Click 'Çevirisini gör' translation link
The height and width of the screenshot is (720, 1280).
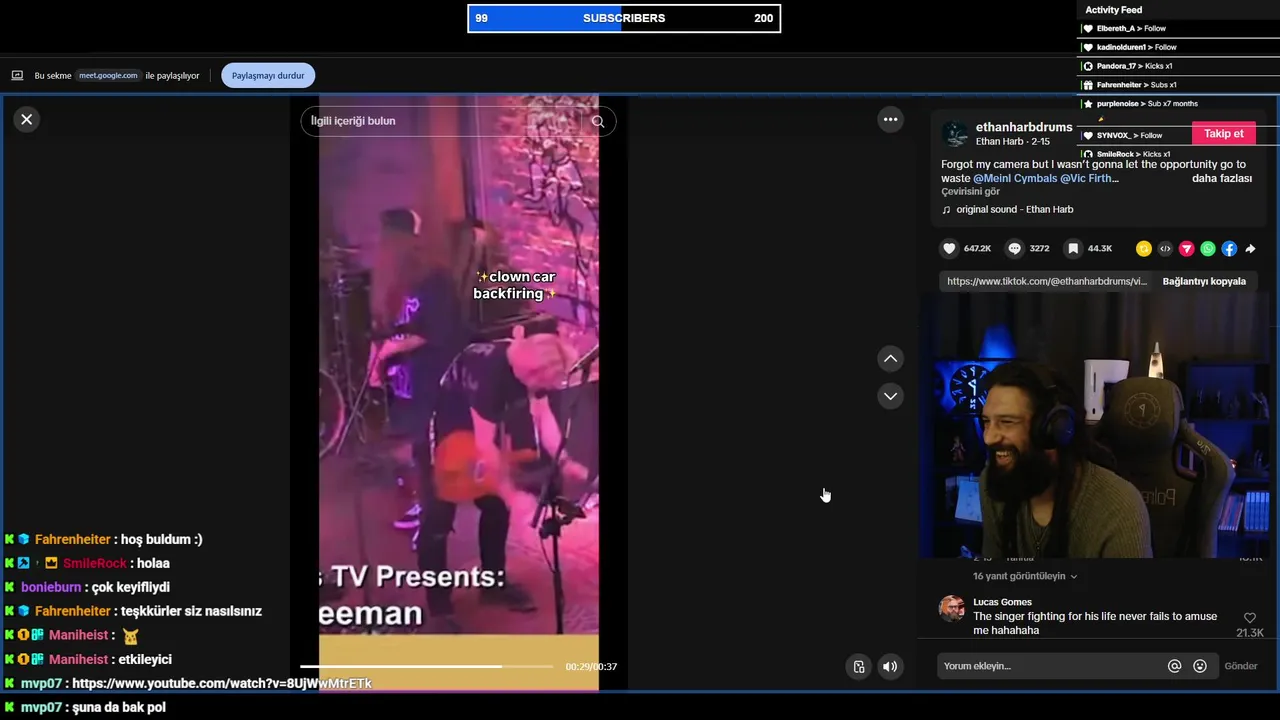[x=970, y=191]
